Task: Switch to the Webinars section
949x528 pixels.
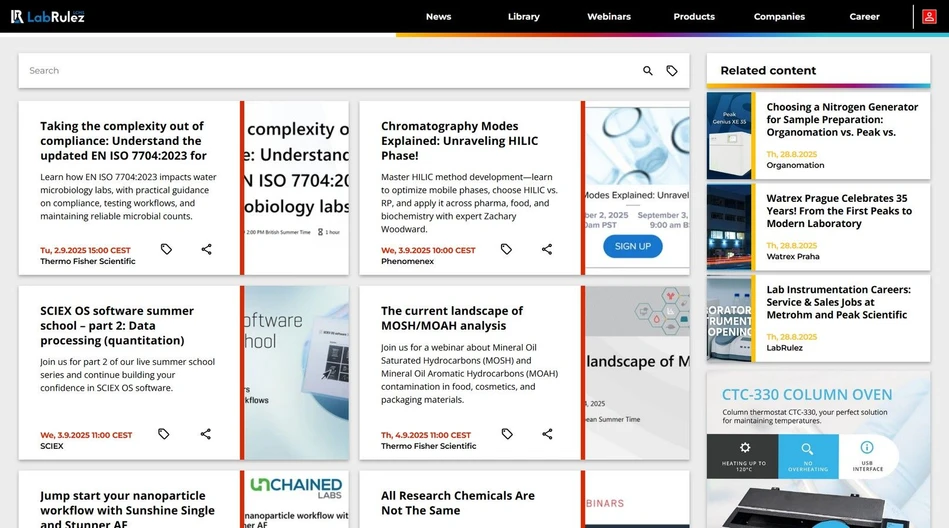Action: [x=609, y=16]
